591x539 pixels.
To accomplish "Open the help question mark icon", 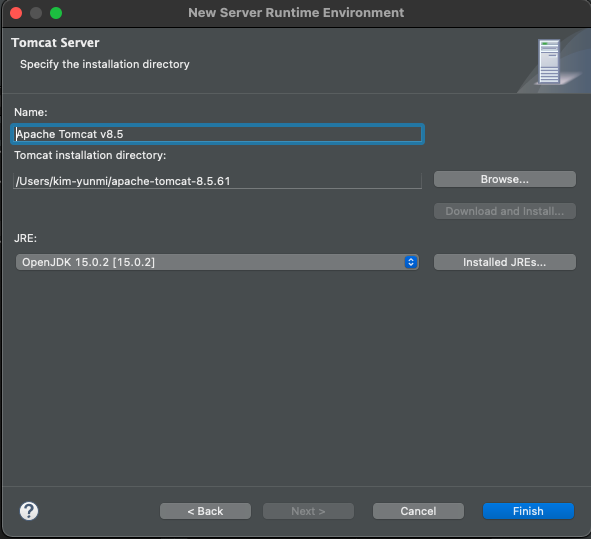I will (x=29, y=511).
